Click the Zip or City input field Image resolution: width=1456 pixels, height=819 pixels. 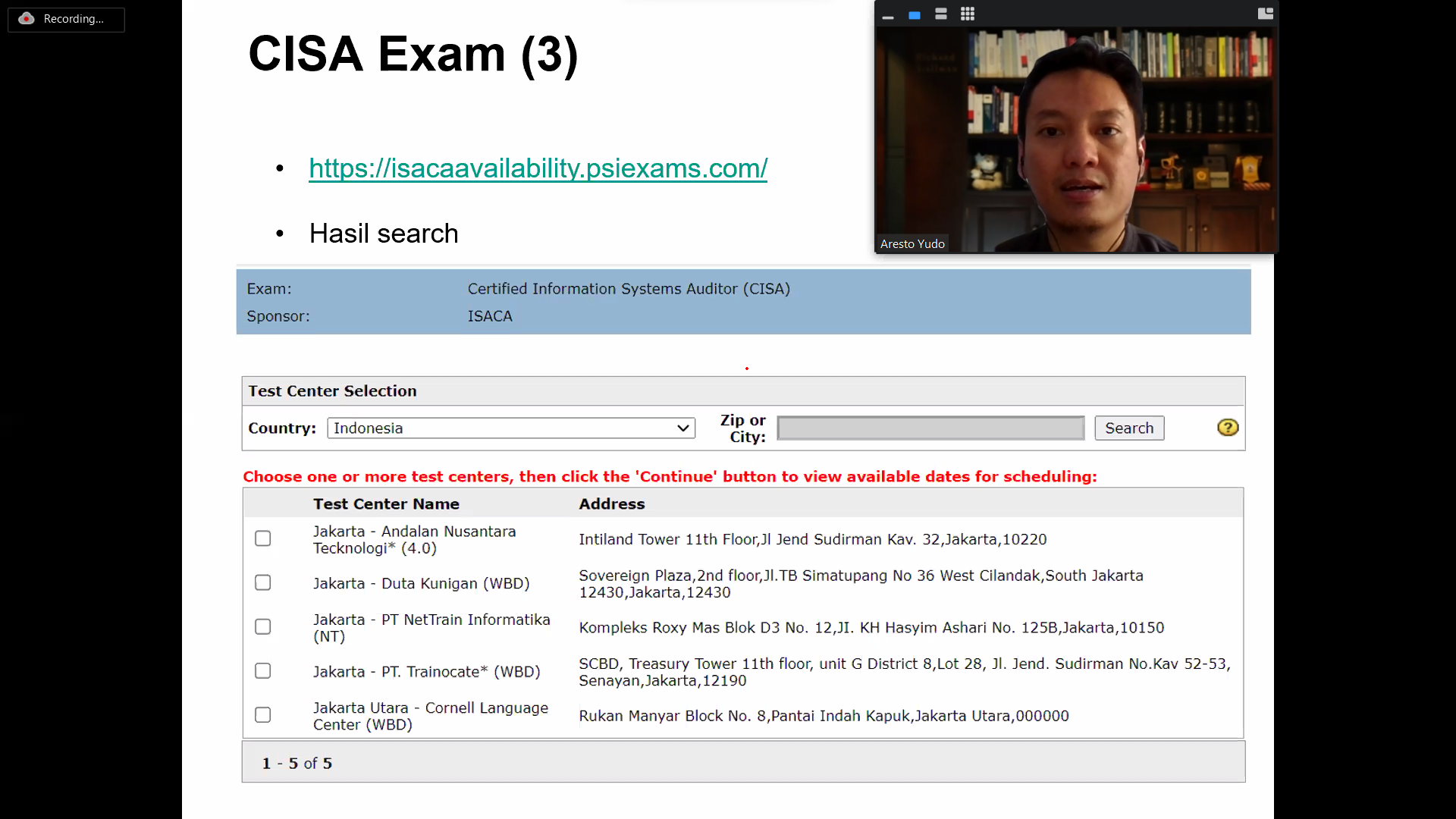pos(930,428)
